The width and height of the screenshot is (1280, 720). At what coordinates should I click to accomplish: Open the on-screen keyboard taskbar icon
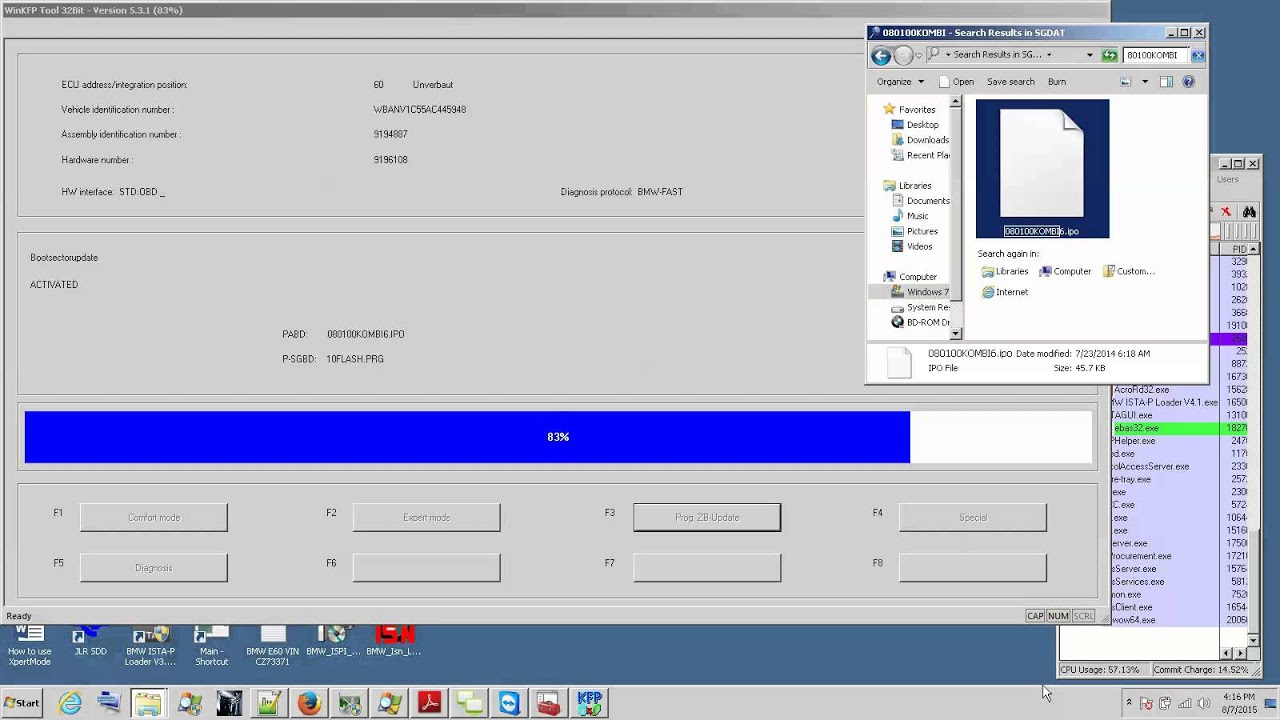[109, 704]
